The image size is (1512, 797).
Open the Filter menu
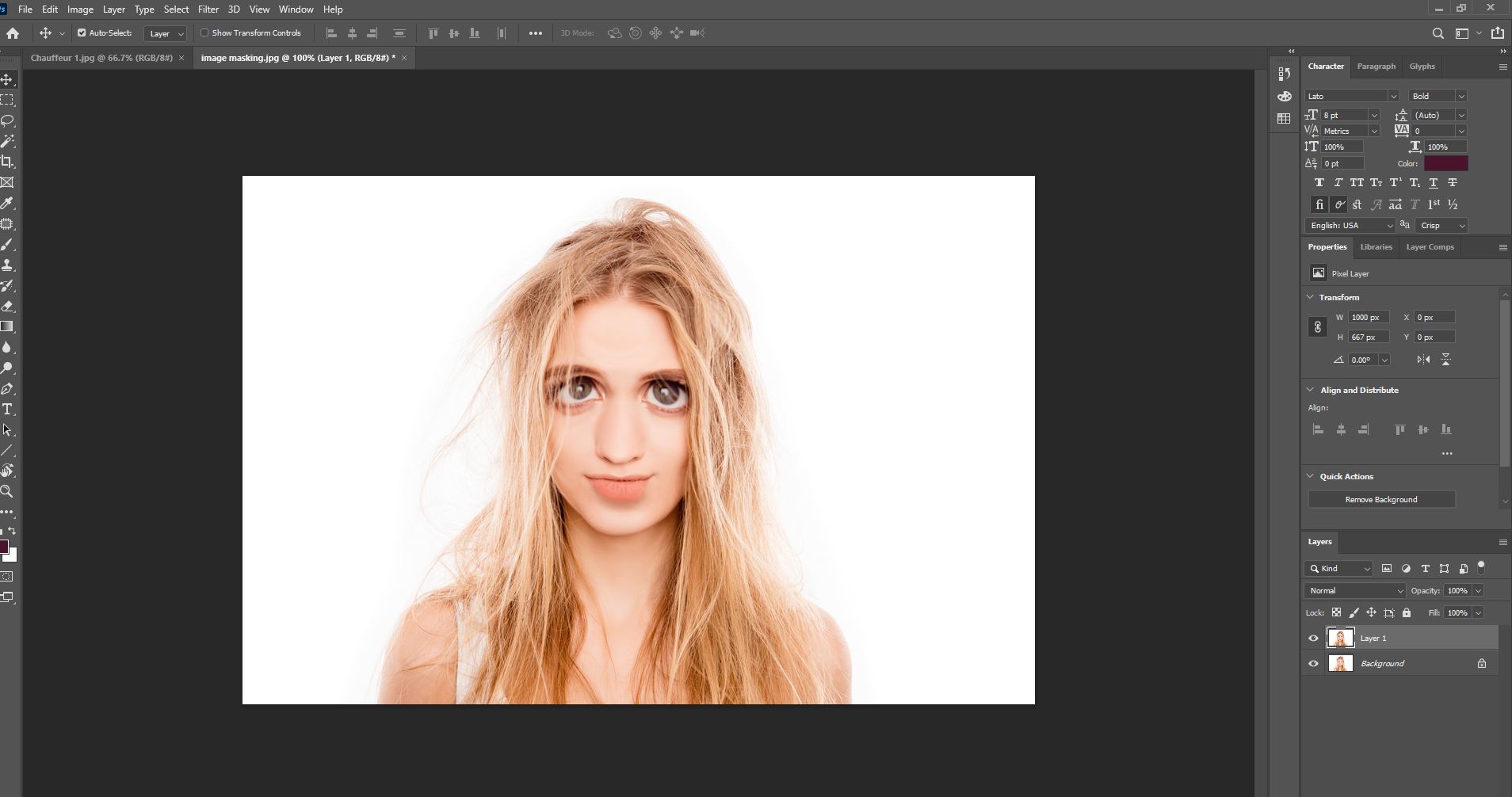[x=208, y=10]
